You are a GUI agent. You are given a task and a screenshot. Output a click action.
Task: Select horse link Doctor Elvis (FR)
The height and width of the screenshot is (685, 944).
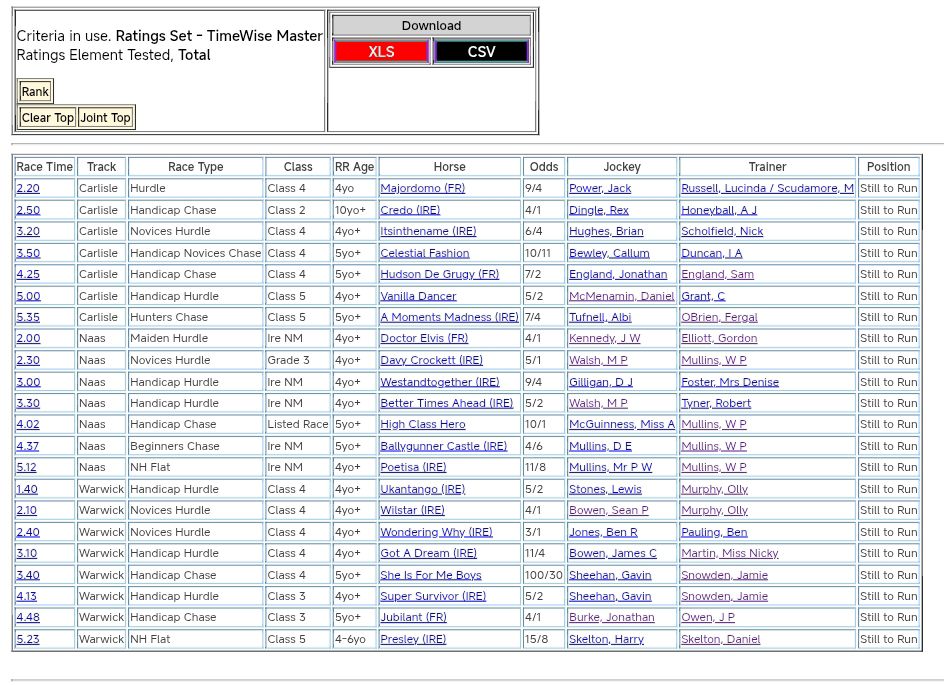[x=424, y=339]
